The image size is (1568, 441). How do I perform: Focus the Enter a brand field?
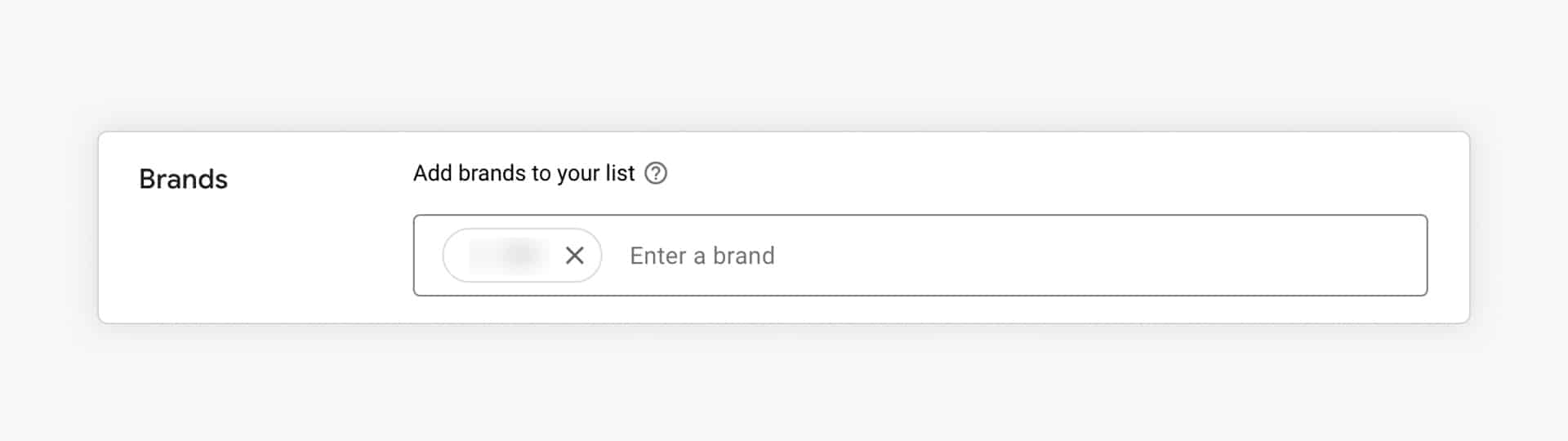point(920,256)
